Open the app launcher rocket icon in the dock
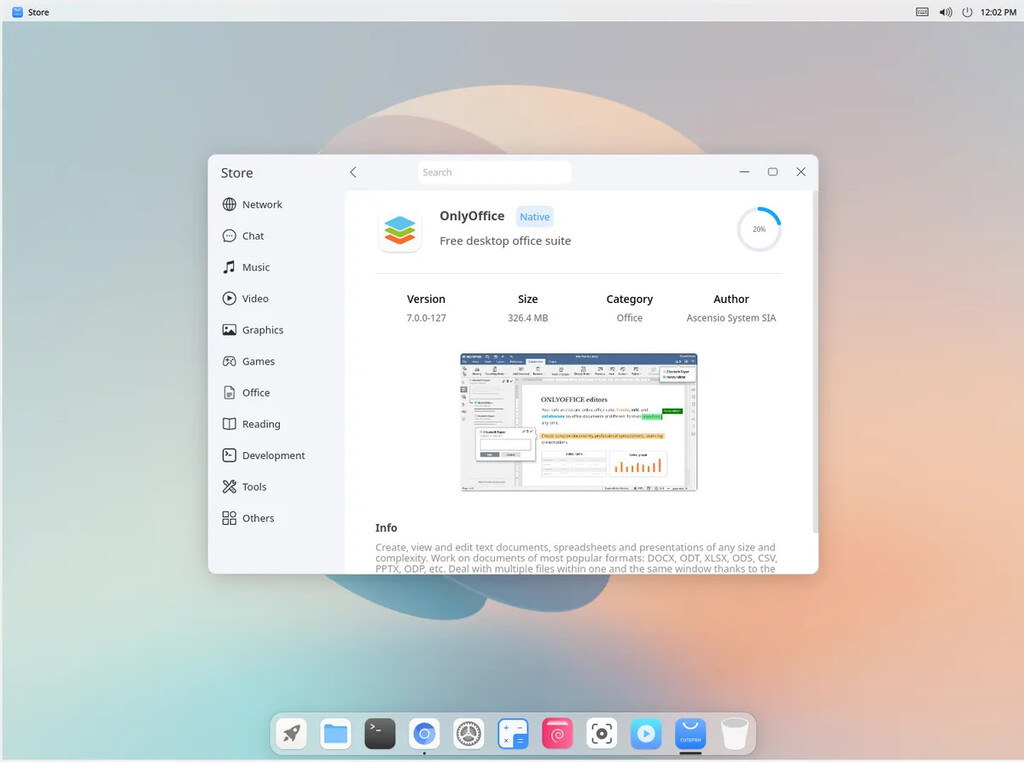The width and height of the screenshot is (1024, 762). (290, 733)
